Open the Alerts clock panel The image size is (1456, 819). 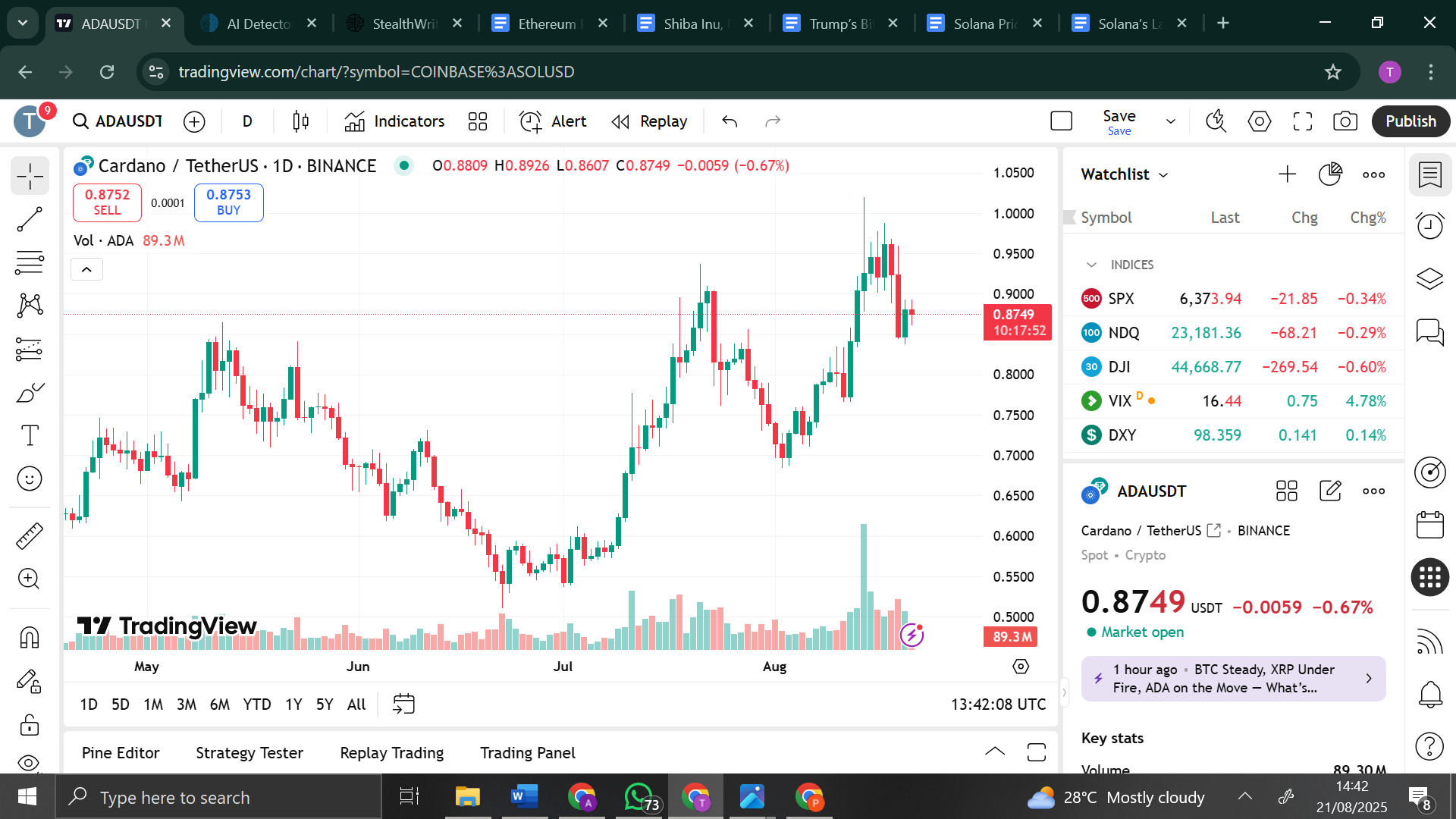[x=1429, y=226]
